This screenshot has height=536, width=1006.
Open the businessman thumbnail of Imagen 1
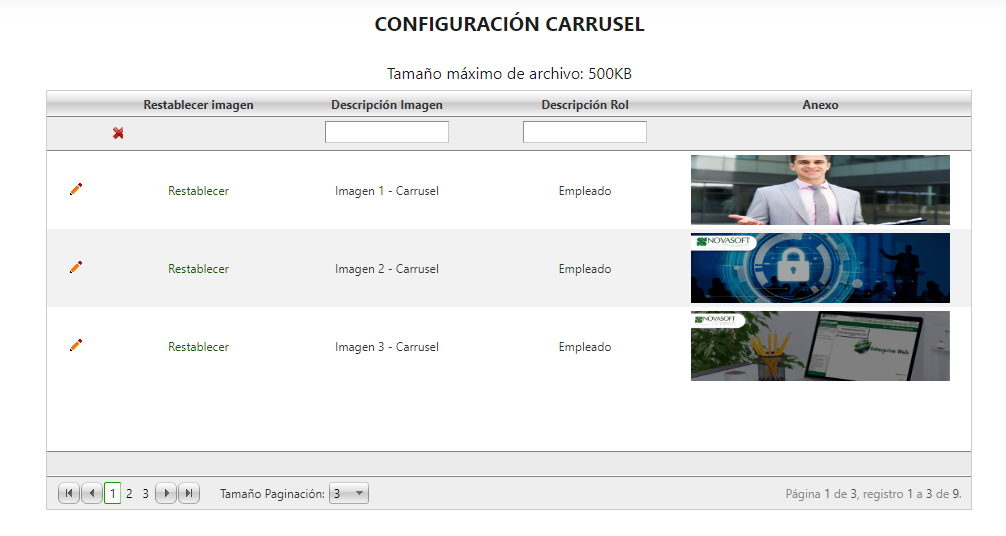[x=820, y=190]
